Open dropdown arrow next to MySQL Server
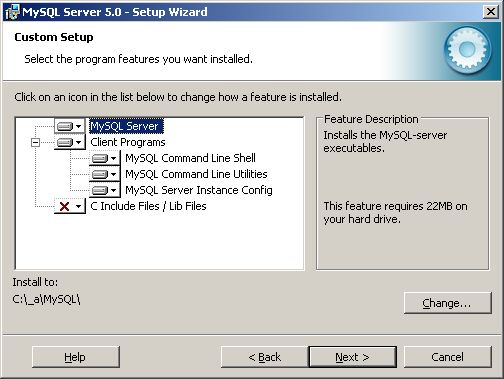 pos(78,127)
